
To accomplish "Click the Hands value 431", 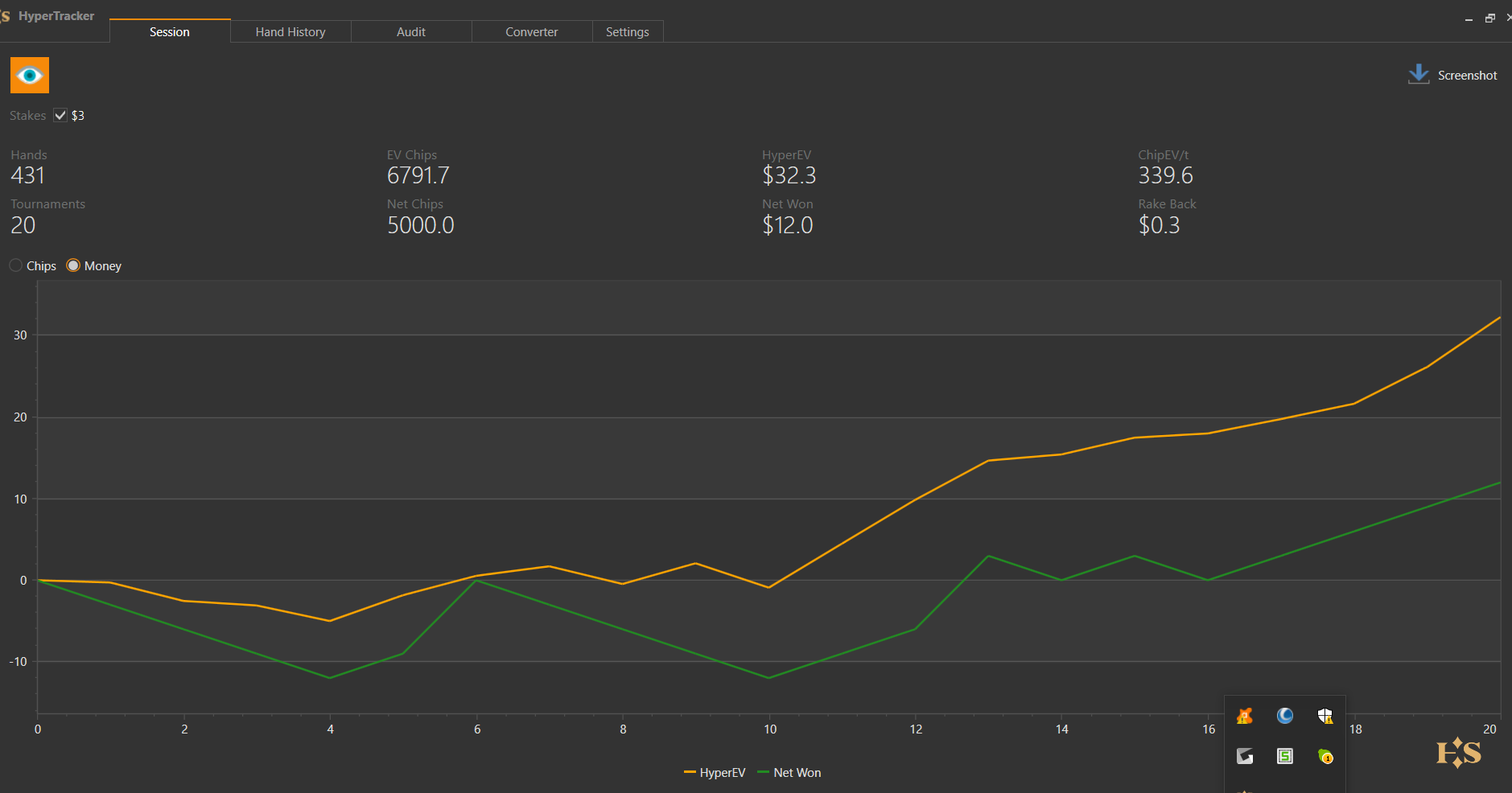I will click(28, 175).
